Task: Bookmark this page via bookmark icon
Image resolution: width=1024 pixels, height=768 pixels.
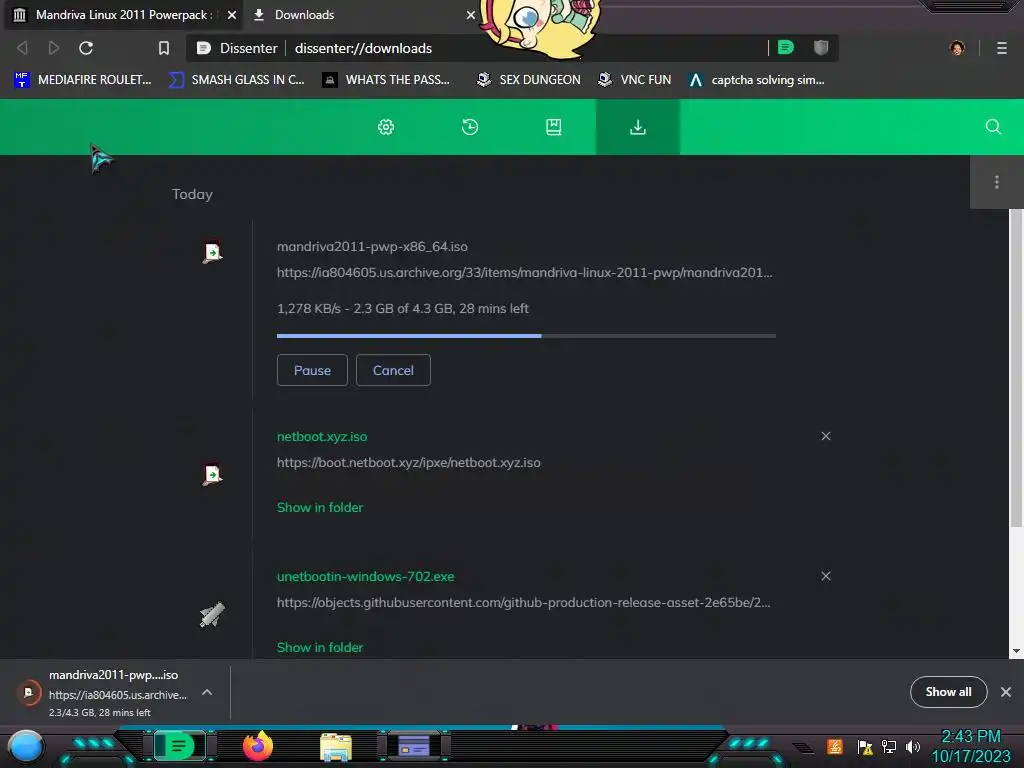Action: pyautogui.click(x=164, y=48)
